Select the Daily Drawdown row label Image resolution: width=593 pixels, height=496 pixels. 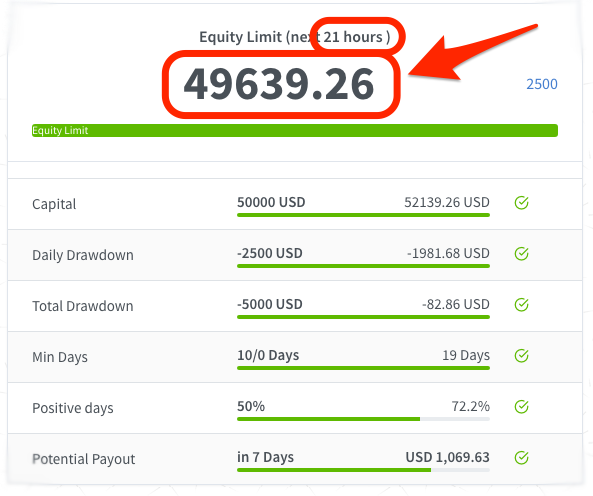click(83, 255)
